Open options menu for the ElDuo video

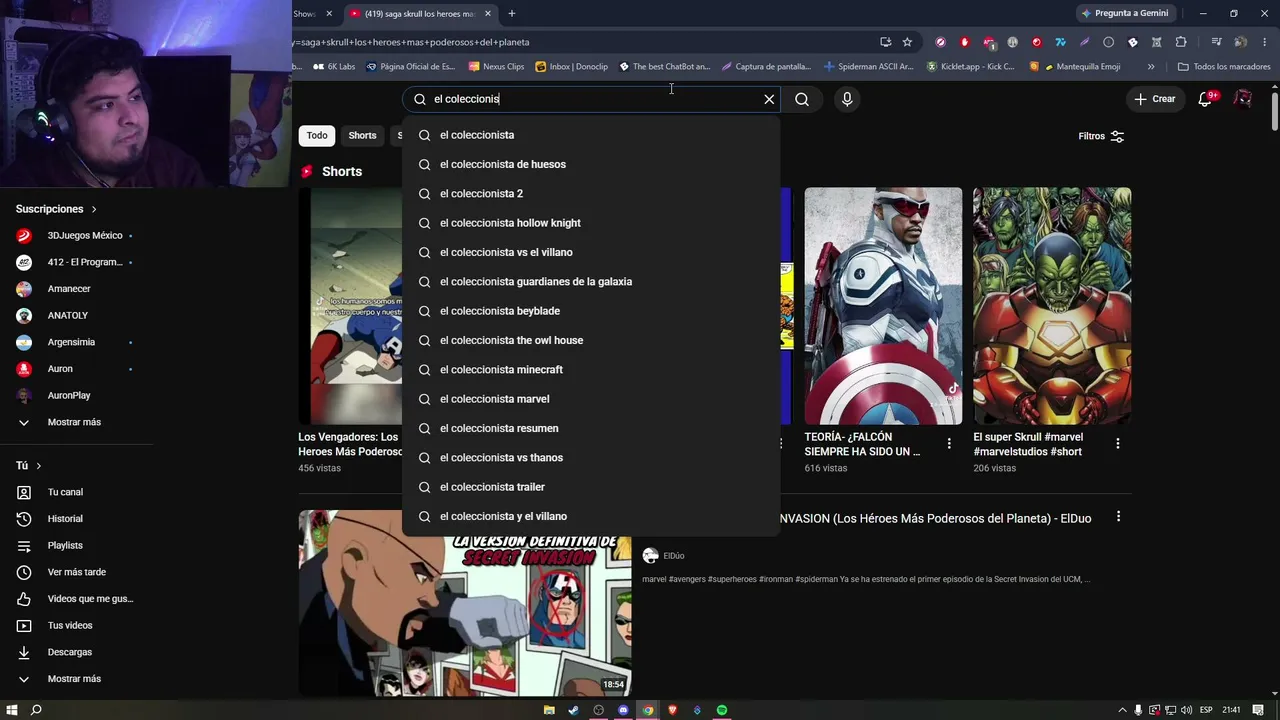1118,517
